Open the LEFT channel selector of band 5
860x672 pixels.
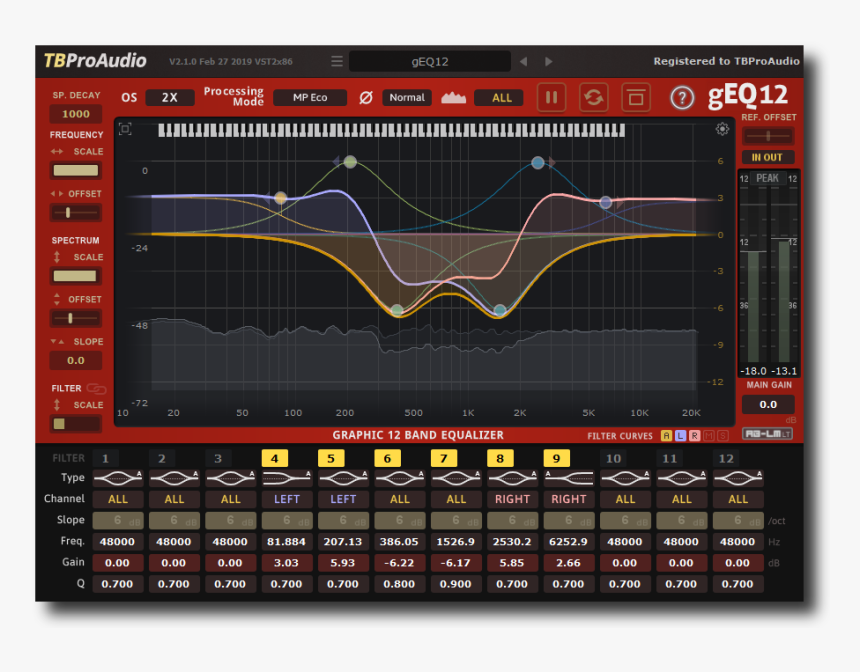[343, 499]
